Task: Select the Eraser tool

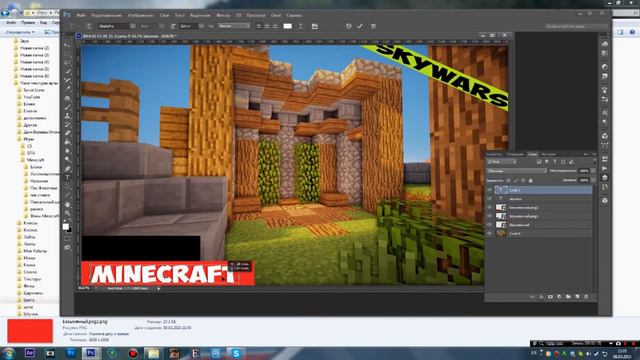Action: coord(67,133)
